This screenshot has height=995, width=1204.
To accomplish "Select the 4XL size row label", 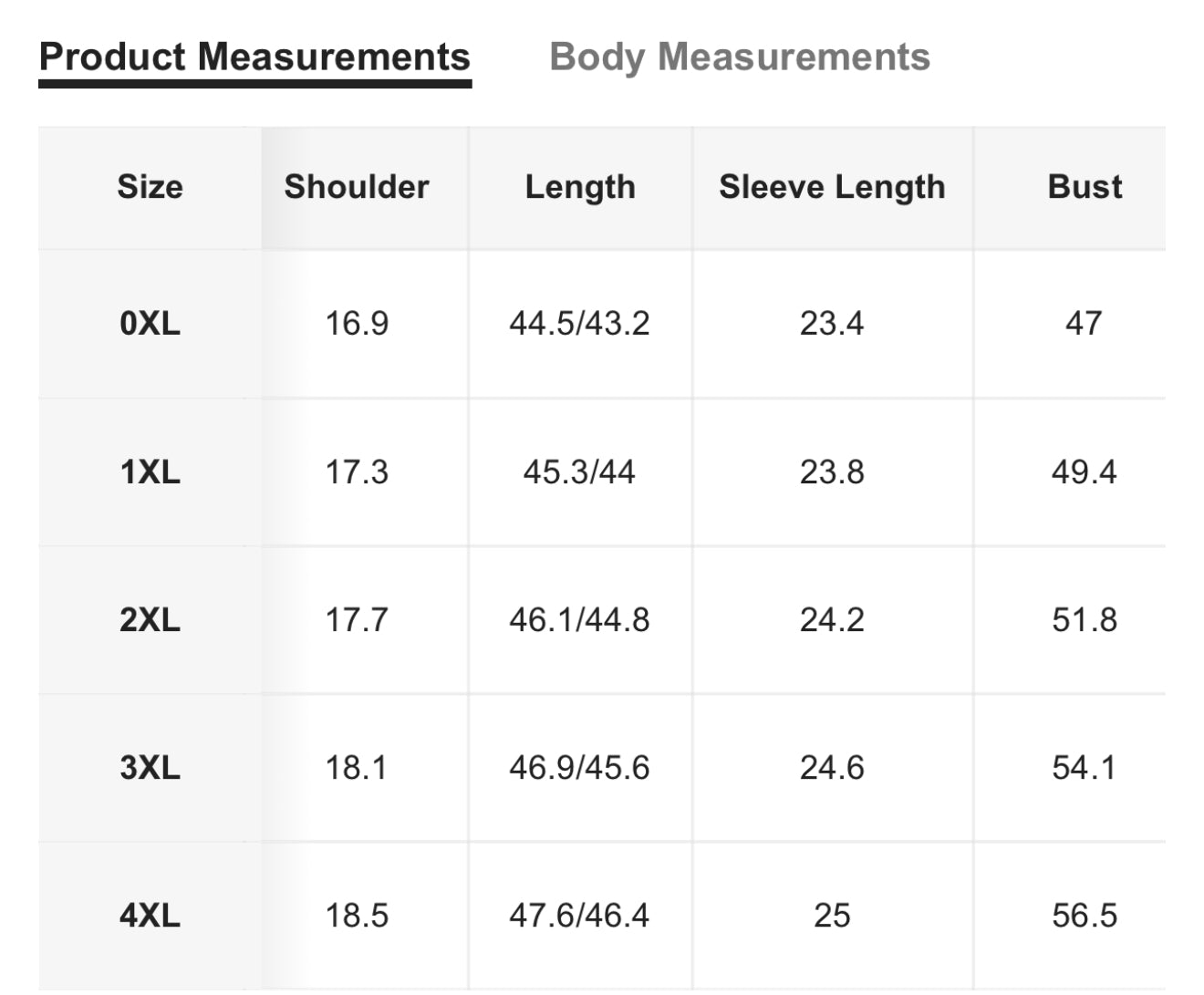I will click(x=150, y=915).
